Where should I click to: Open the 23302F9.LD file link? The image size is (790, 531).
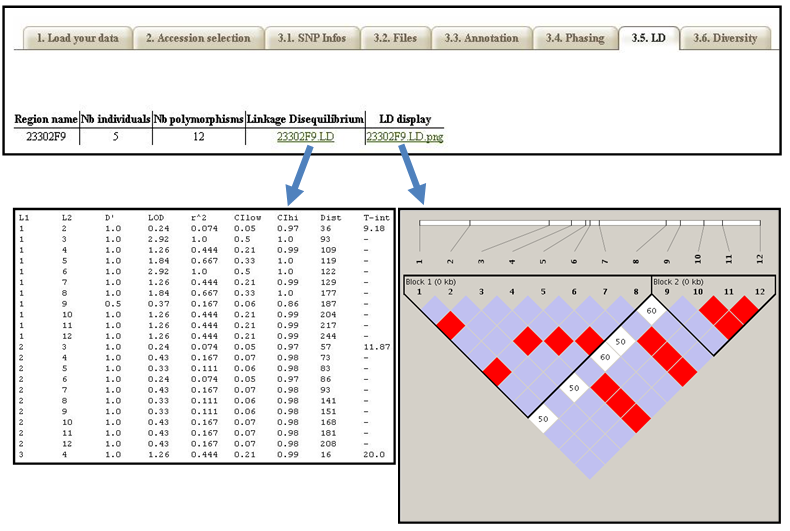point(305,137)
